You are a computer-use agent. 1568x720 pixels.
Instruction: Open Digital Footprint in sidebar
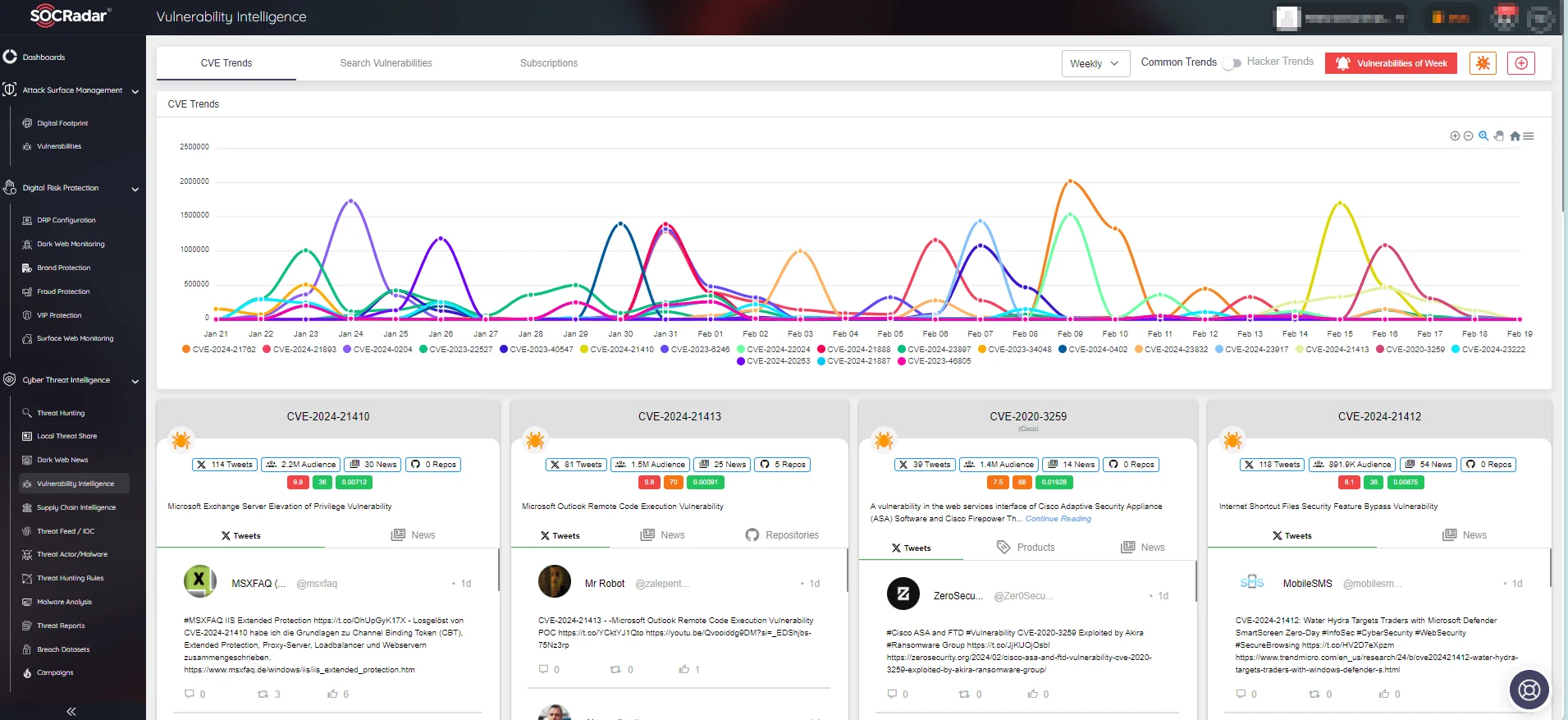point(62,123)
